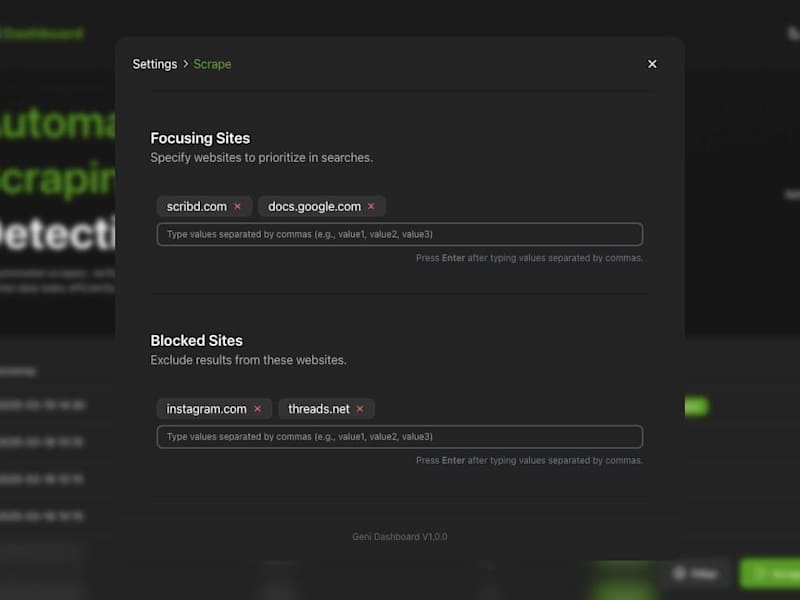800x600 pixels.
Task: Remove the instagram.com blocked tag
Action: pyautogui.click(x=257, y=409)
